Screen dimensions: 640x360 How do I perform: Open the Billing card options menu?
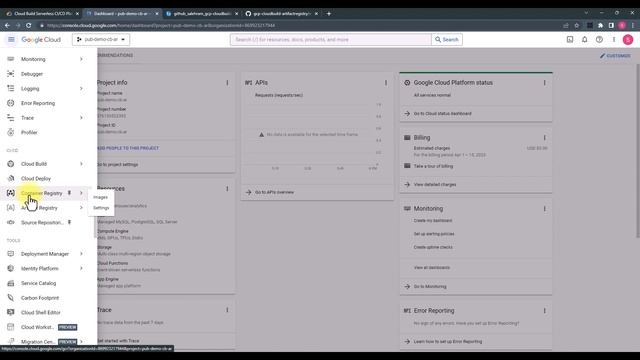[x=544, y=138]
